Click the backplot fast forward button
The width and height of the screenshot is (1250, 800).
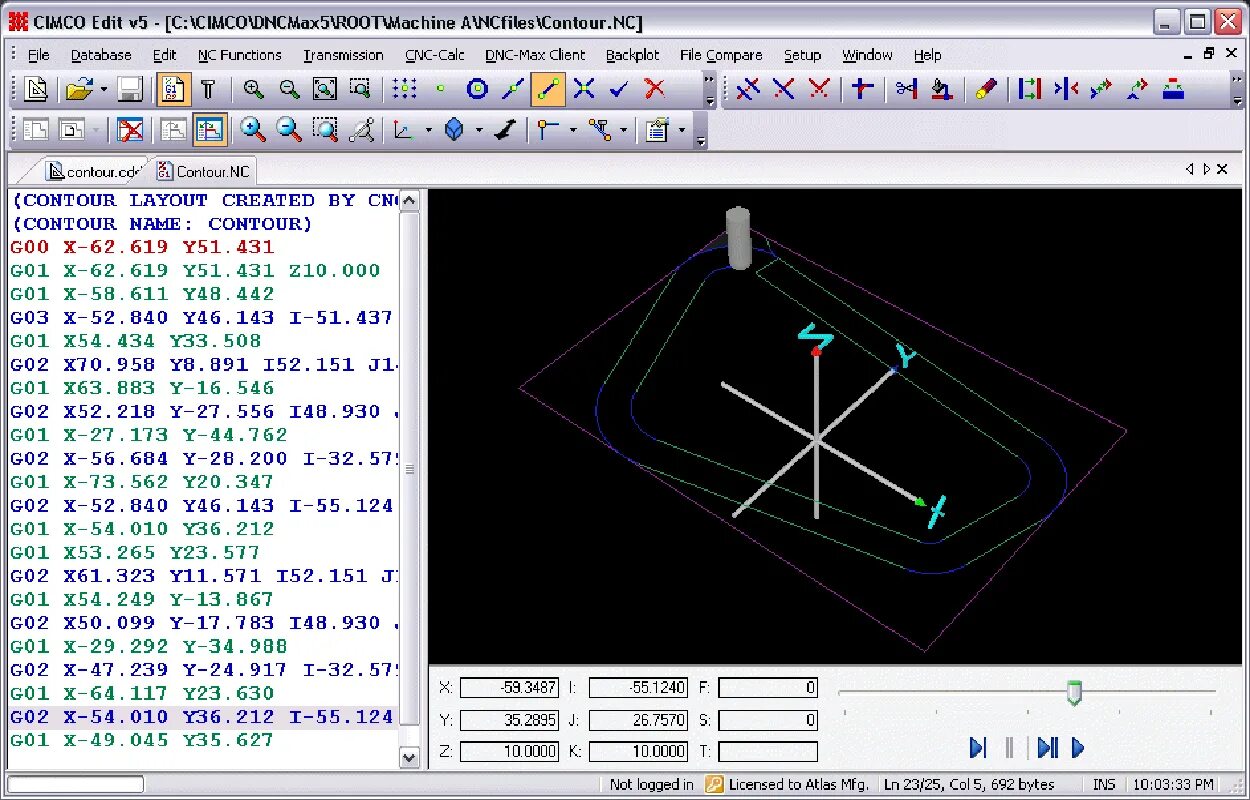(1047, 747)
